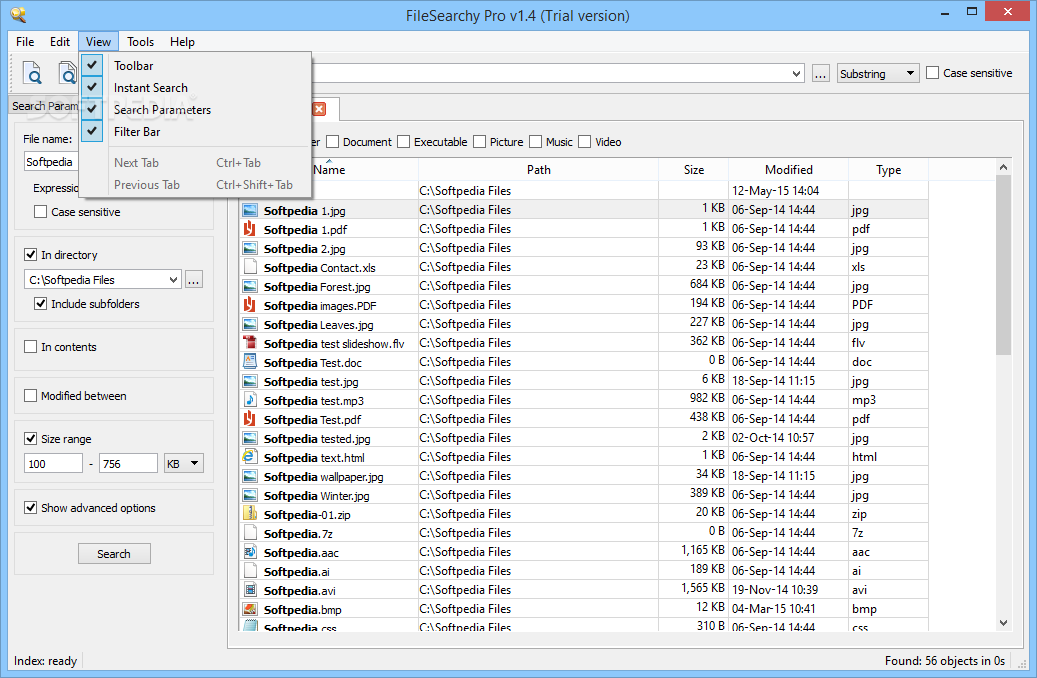Toggle Toolbar in the View menu

click(196, 65)
